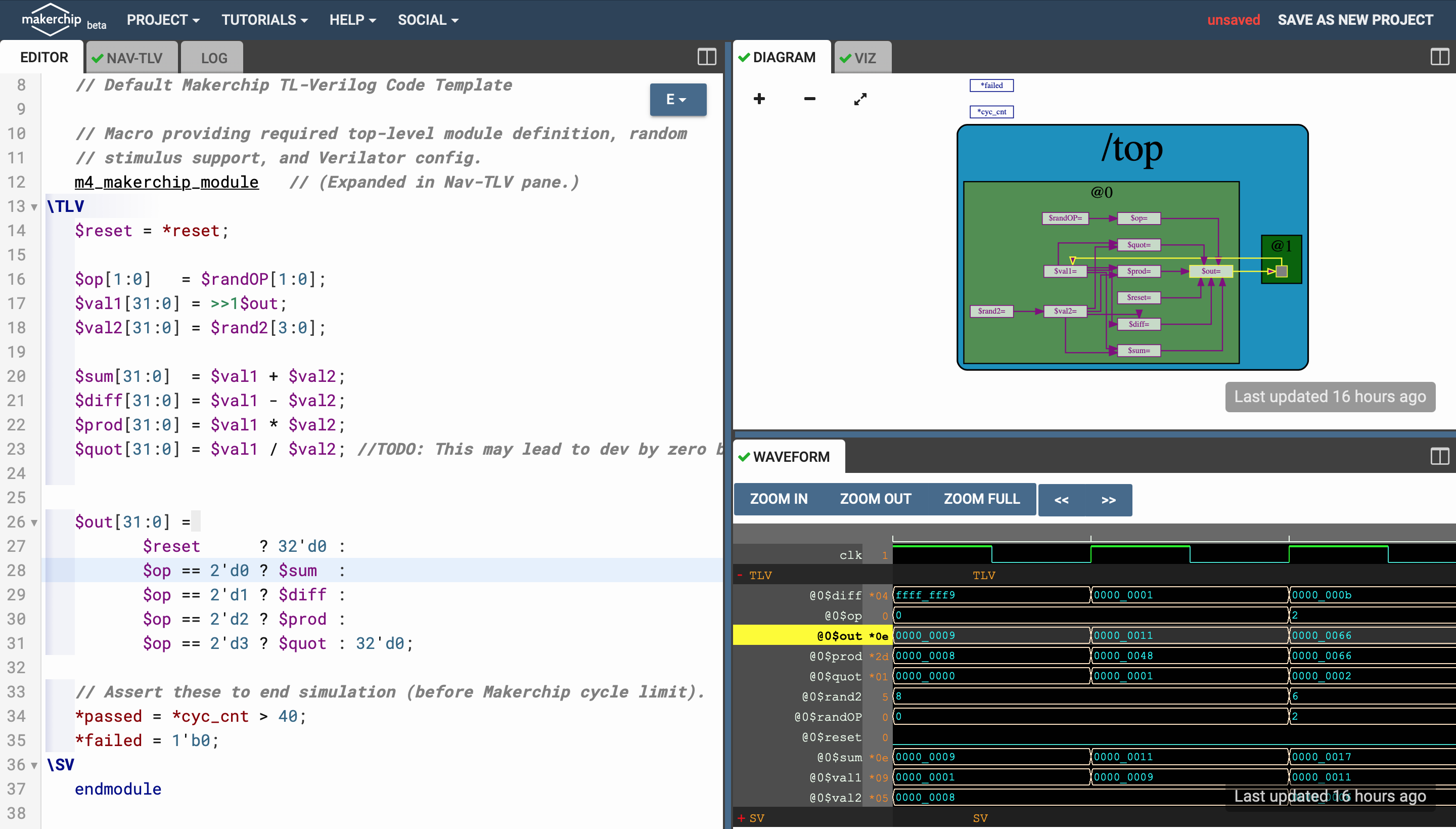Split the editor pane layout icon
Image resolution: width=1456 pixels, height=829 pixels.
[x=707, y=57]
